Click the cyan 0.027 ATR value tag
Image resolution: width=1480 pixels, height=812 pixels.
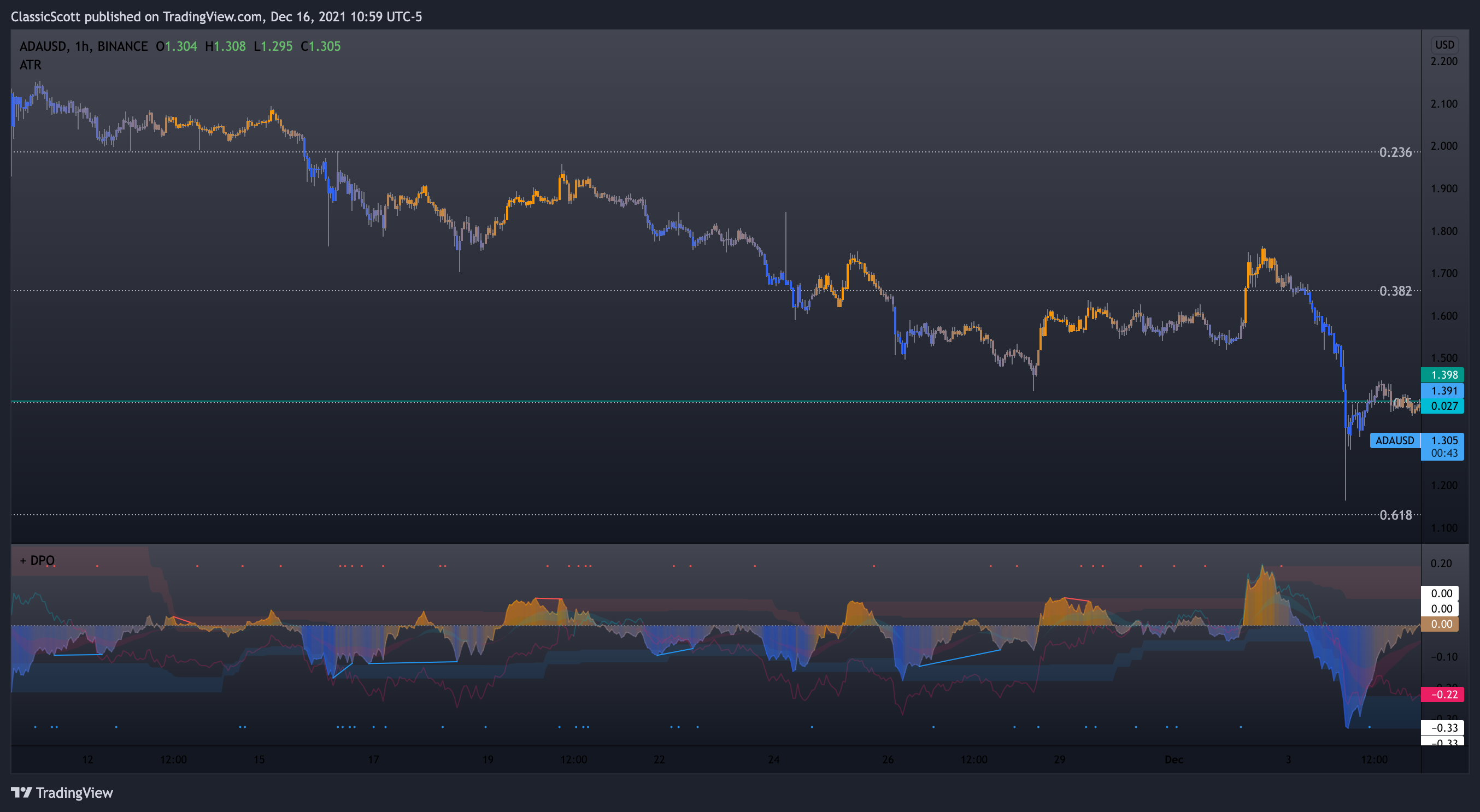coord(1443,406)
